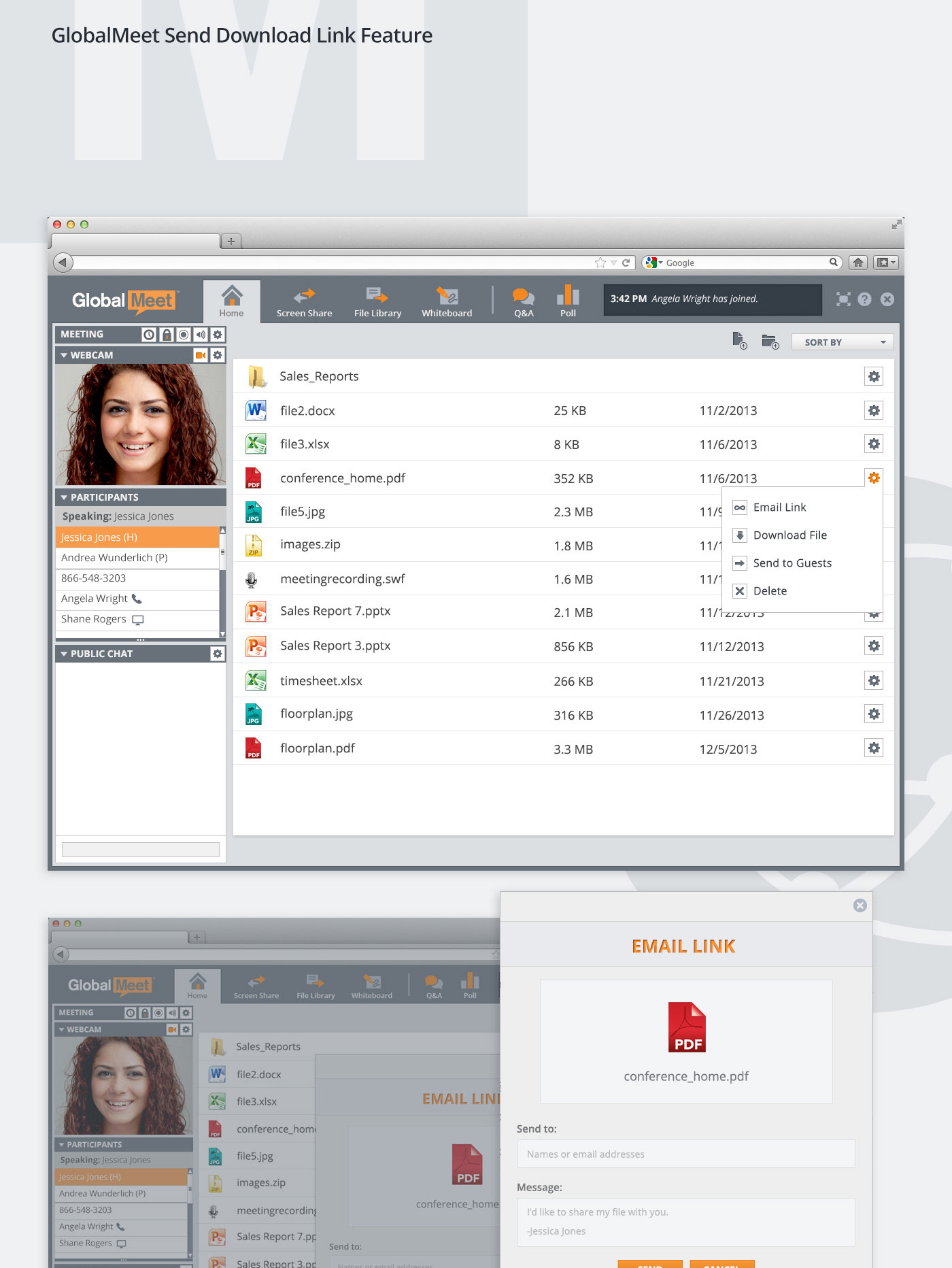The width and height of the screenshot is (952, 1268).
Task: Click the webcam video thumbnail
Action: point(141,424)
